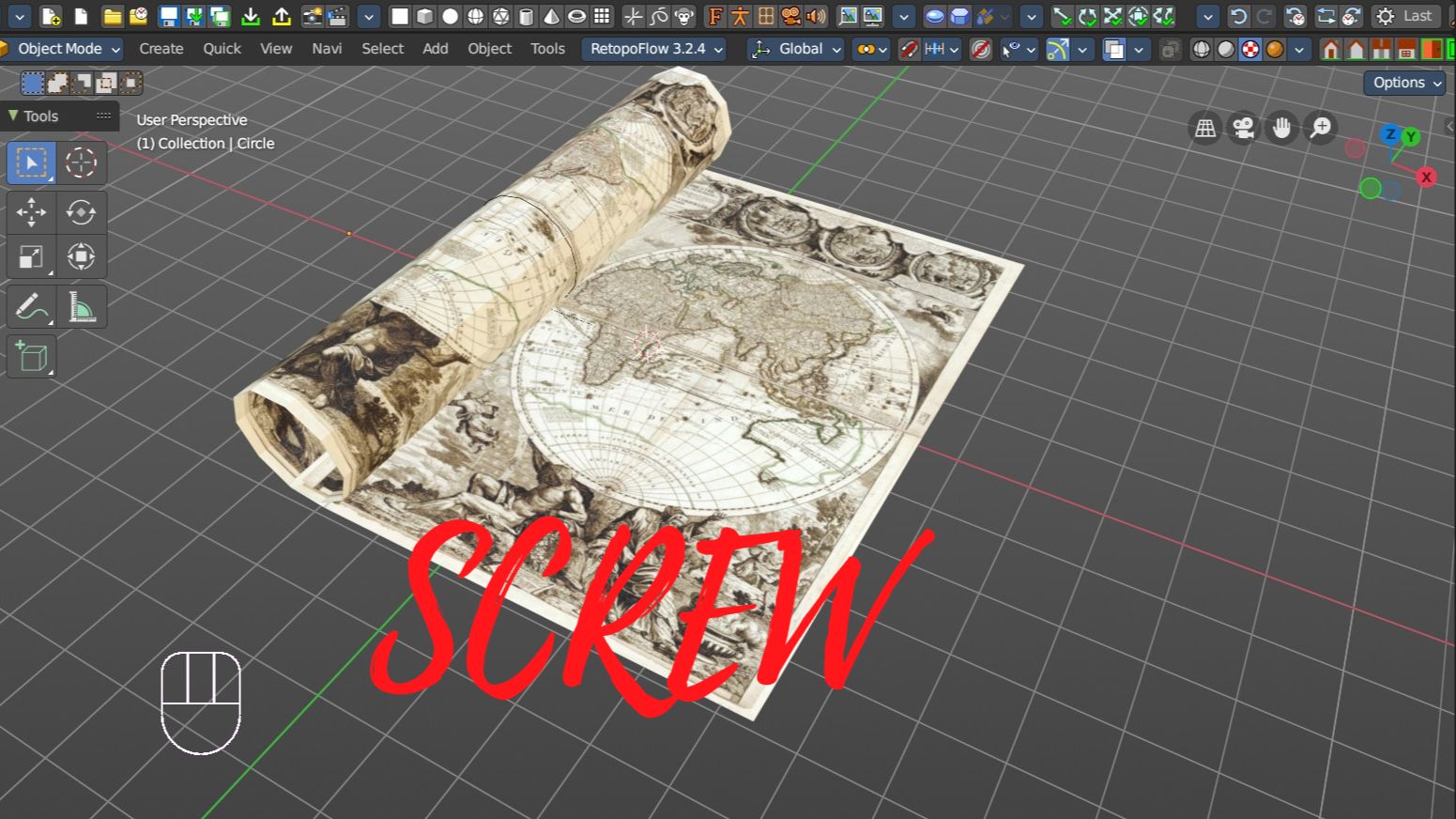1456x819 pixels.
Task: Click the save file floppy icon
Action: [x=169, y=16]
